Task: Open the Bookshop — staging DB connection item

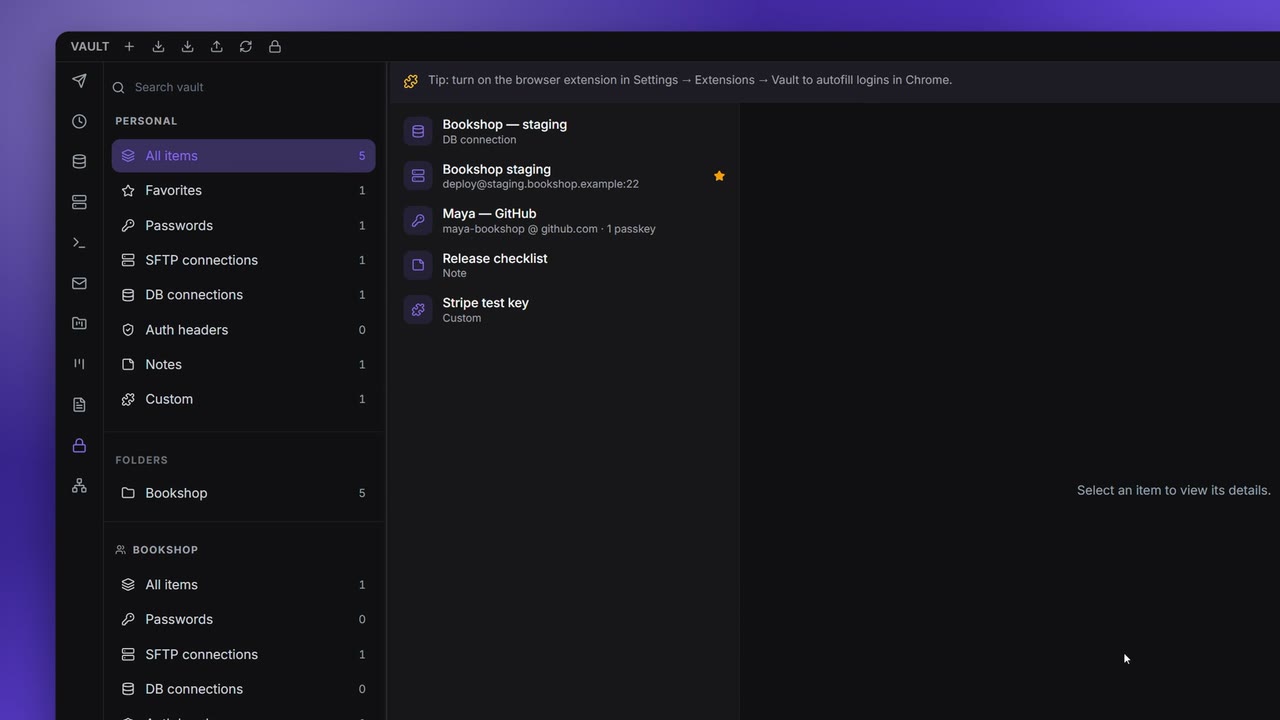Action: [x=564, y=131]
